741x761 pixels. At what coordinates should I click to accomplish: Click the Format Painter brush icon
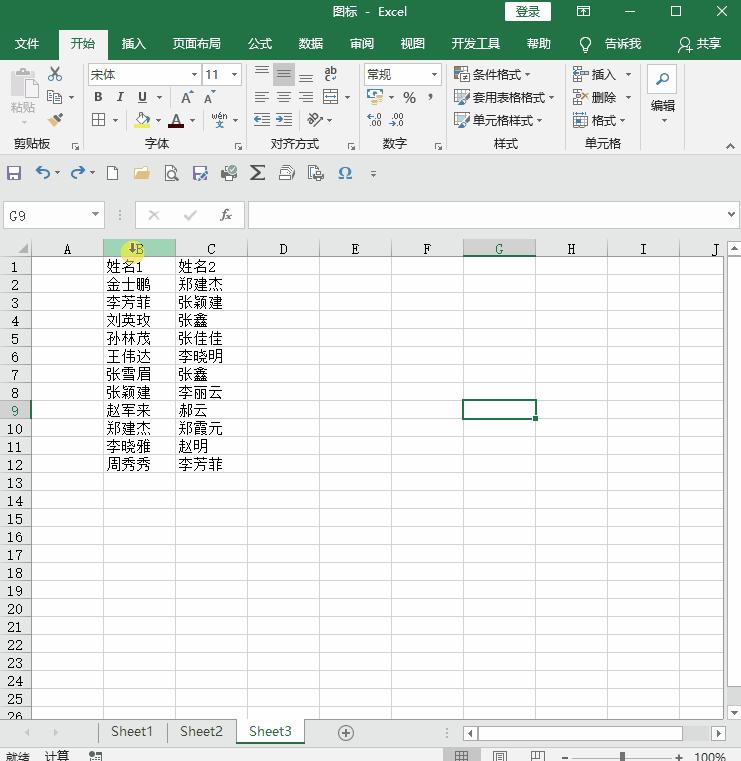[55, 119]
